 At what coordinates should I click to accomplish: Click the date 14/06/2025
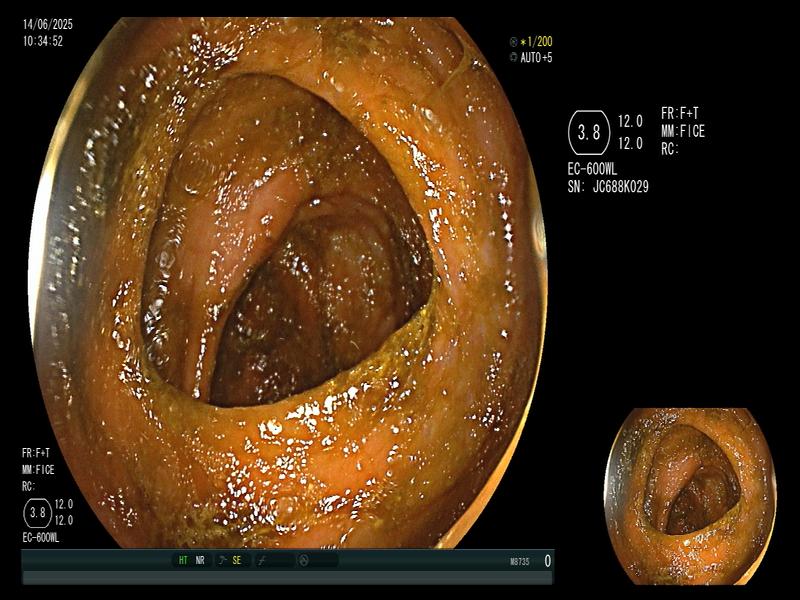(x=48, y=24)
